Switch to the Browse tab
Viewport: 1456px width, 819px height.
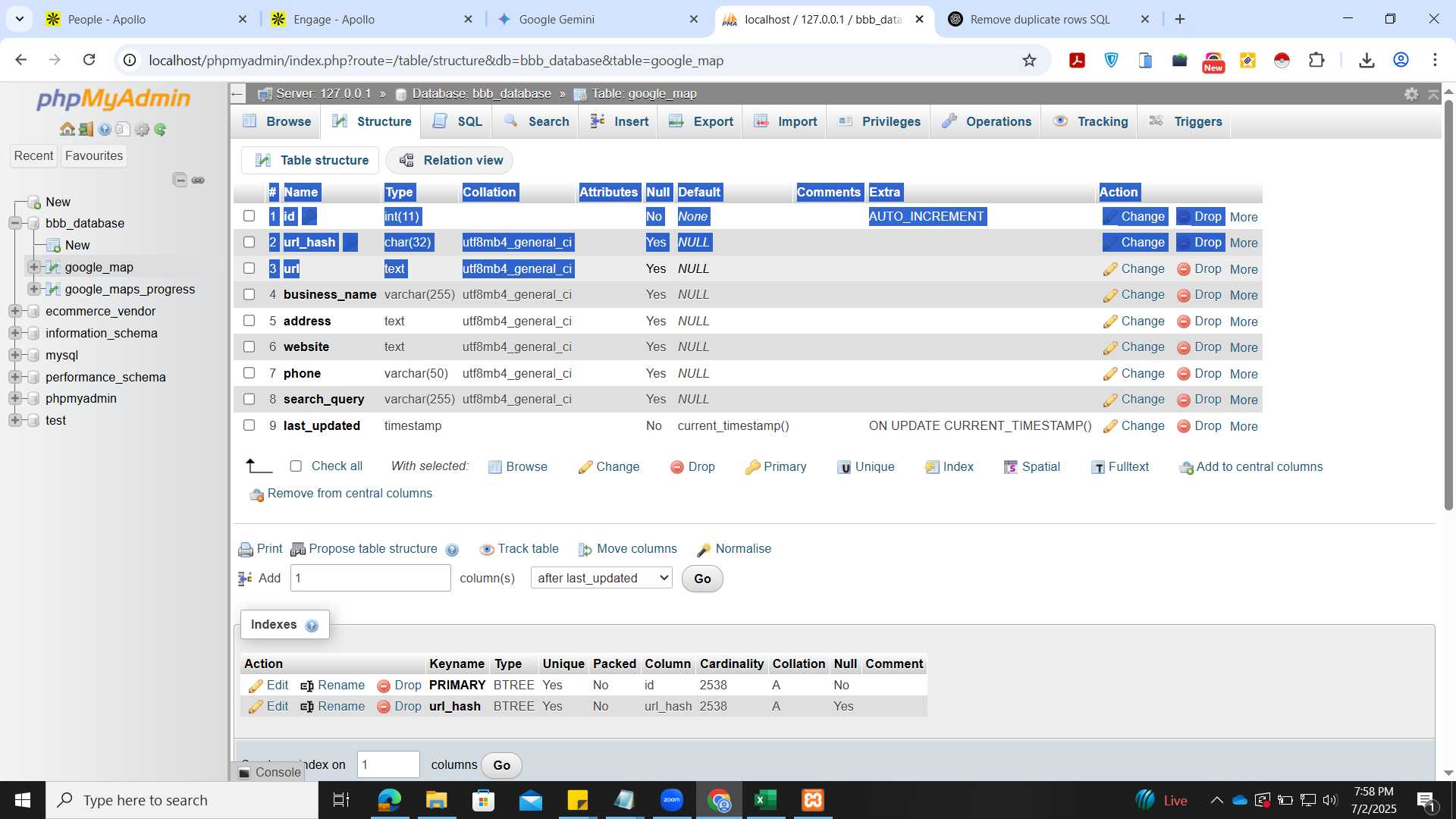(276, 121)
